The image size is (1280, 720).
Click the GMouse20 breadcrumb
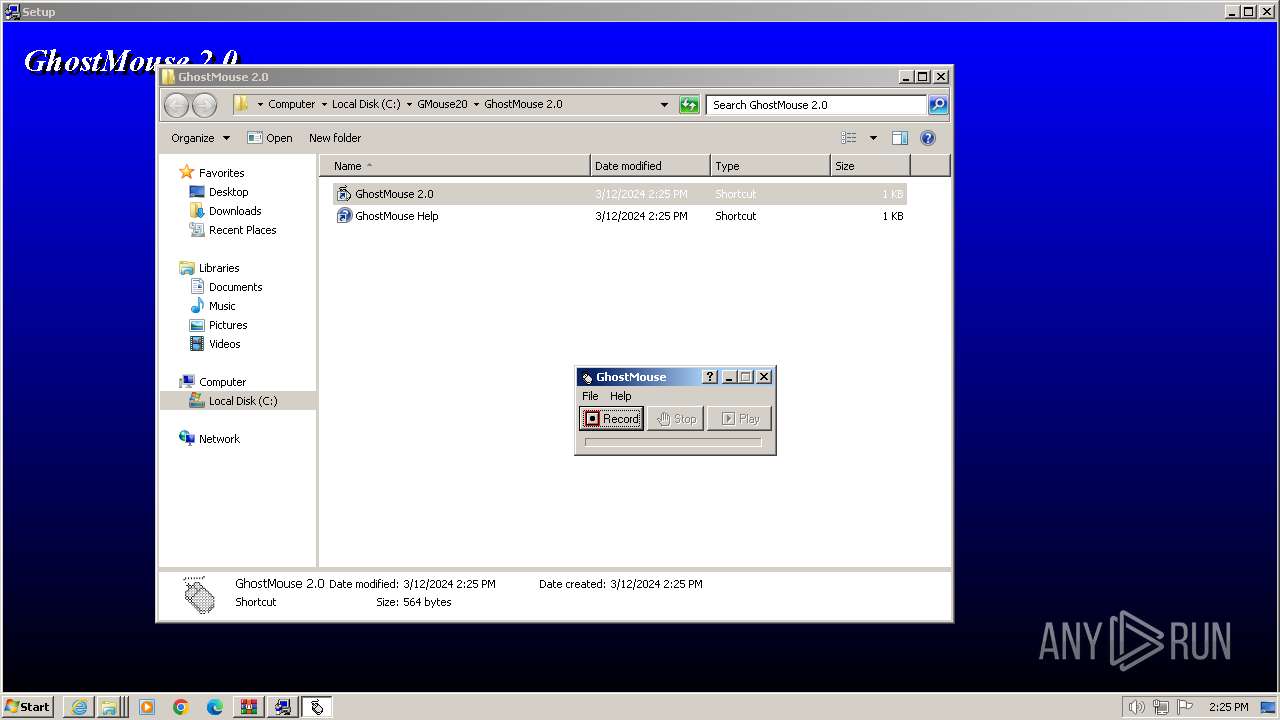coord(442,104)
